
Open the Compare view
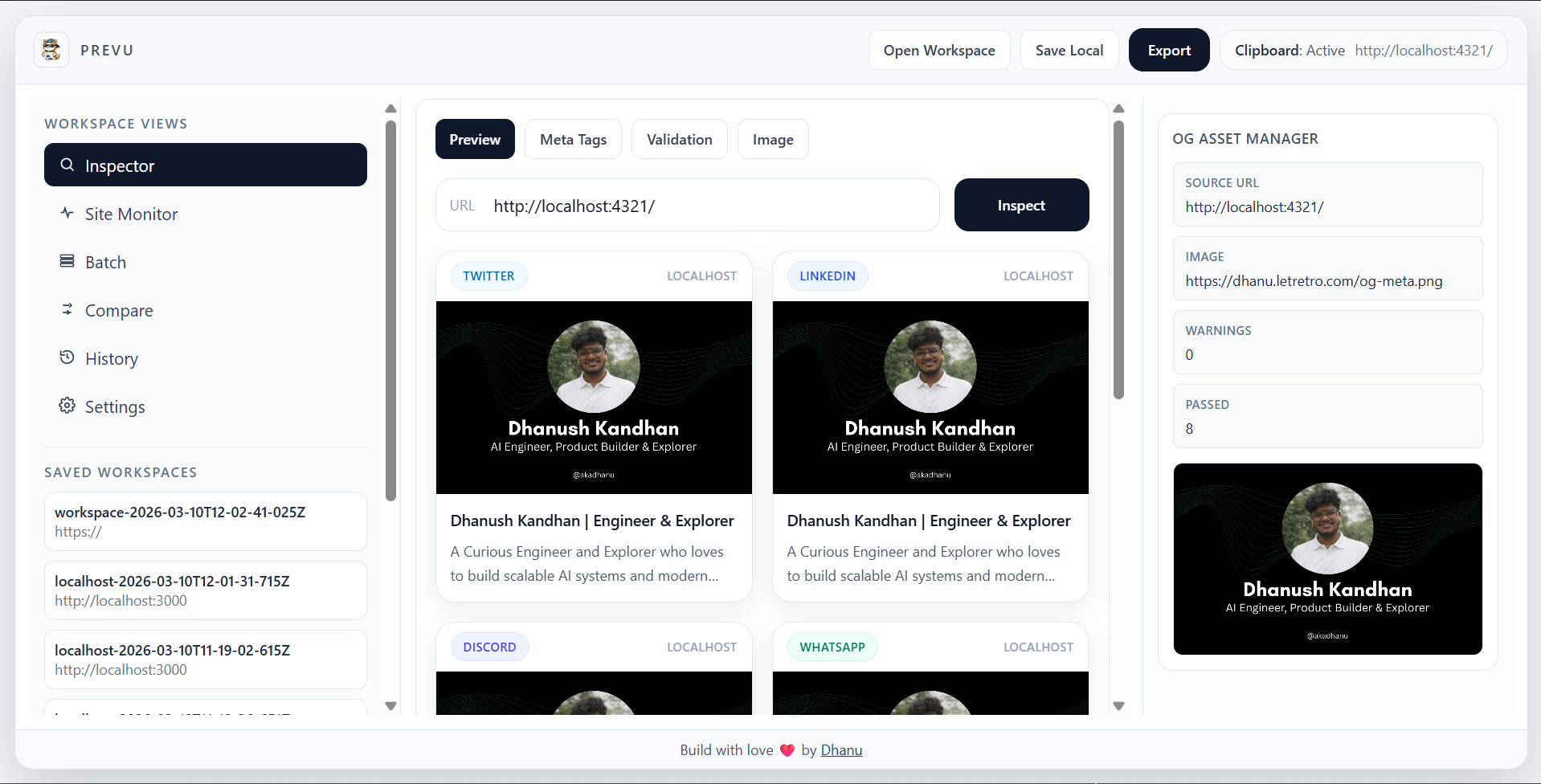coord(119,310)
